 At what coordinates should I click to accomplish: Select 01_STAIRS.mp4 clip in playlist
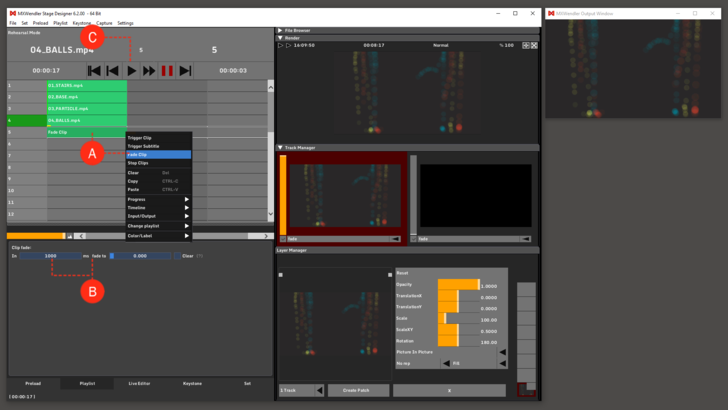point(87,85)
